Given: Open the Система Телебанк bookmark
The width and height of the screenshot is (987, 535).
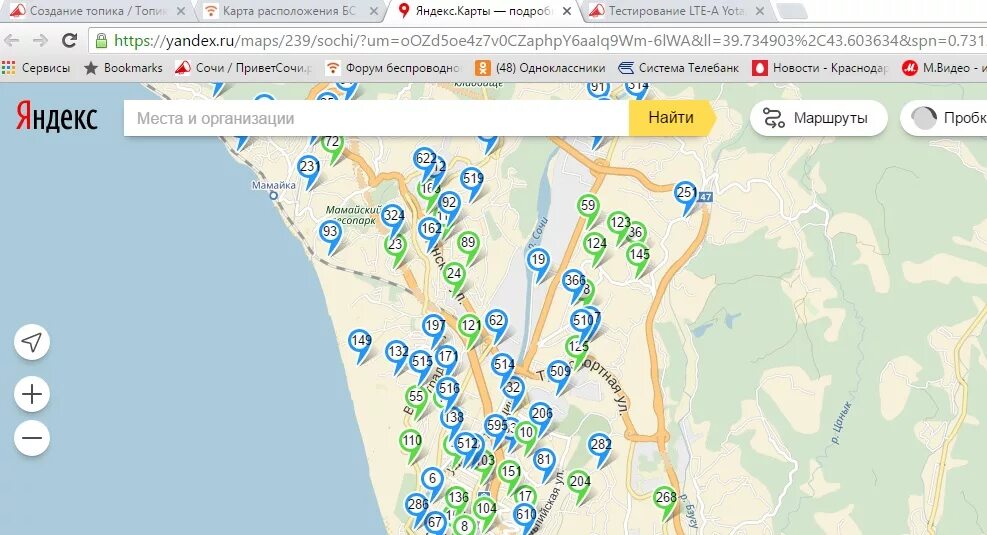Looking at the screenshot, I should point(679,67).
